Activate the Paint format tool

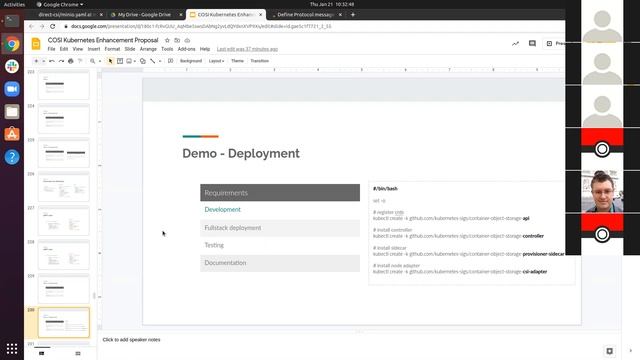coord(80,61)
